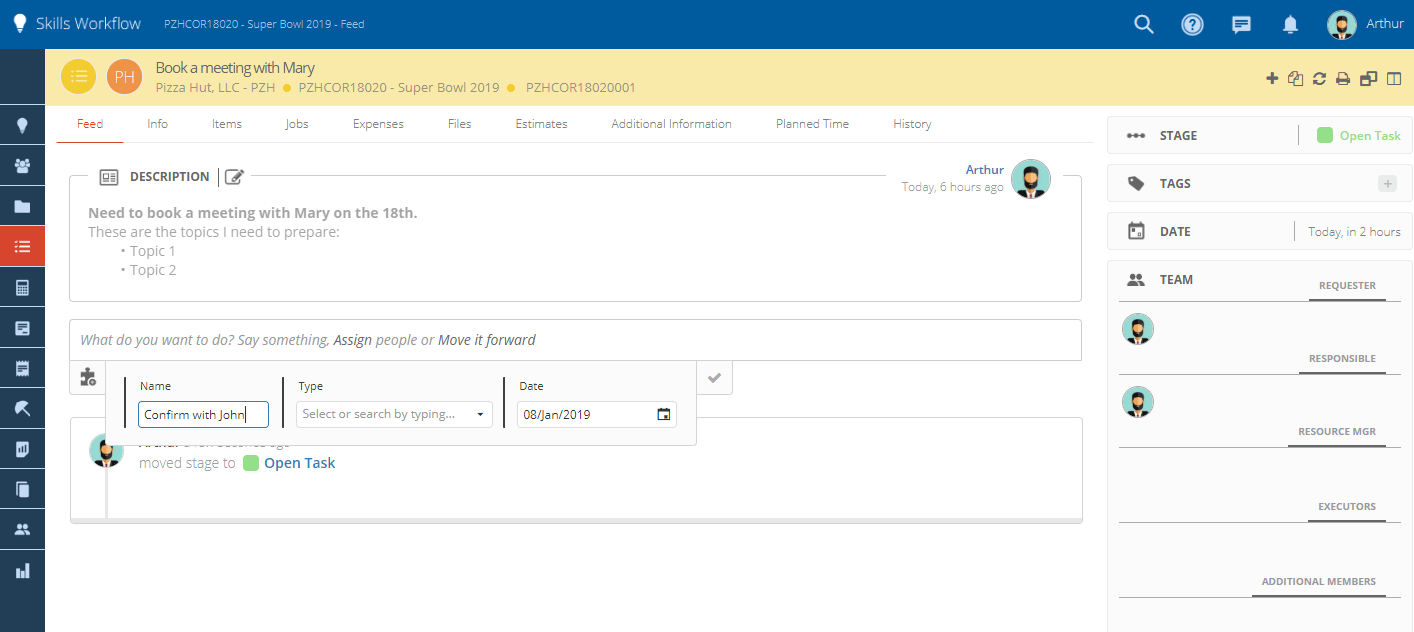Open the date picker calendar icon

click(663, 414)
